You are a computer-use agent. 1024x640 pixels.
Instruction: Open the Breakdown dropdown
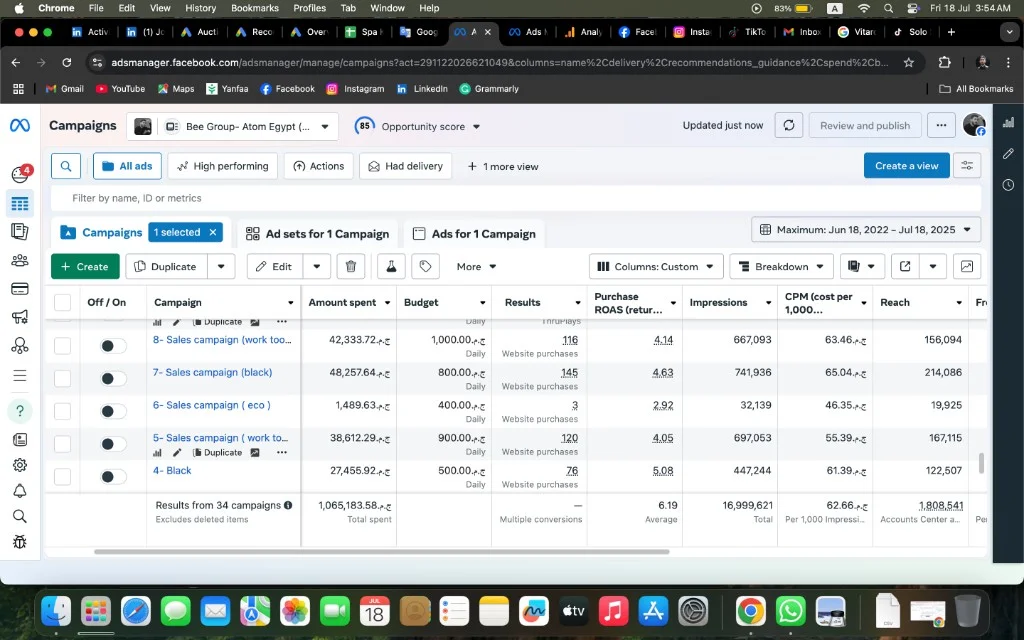781,266
